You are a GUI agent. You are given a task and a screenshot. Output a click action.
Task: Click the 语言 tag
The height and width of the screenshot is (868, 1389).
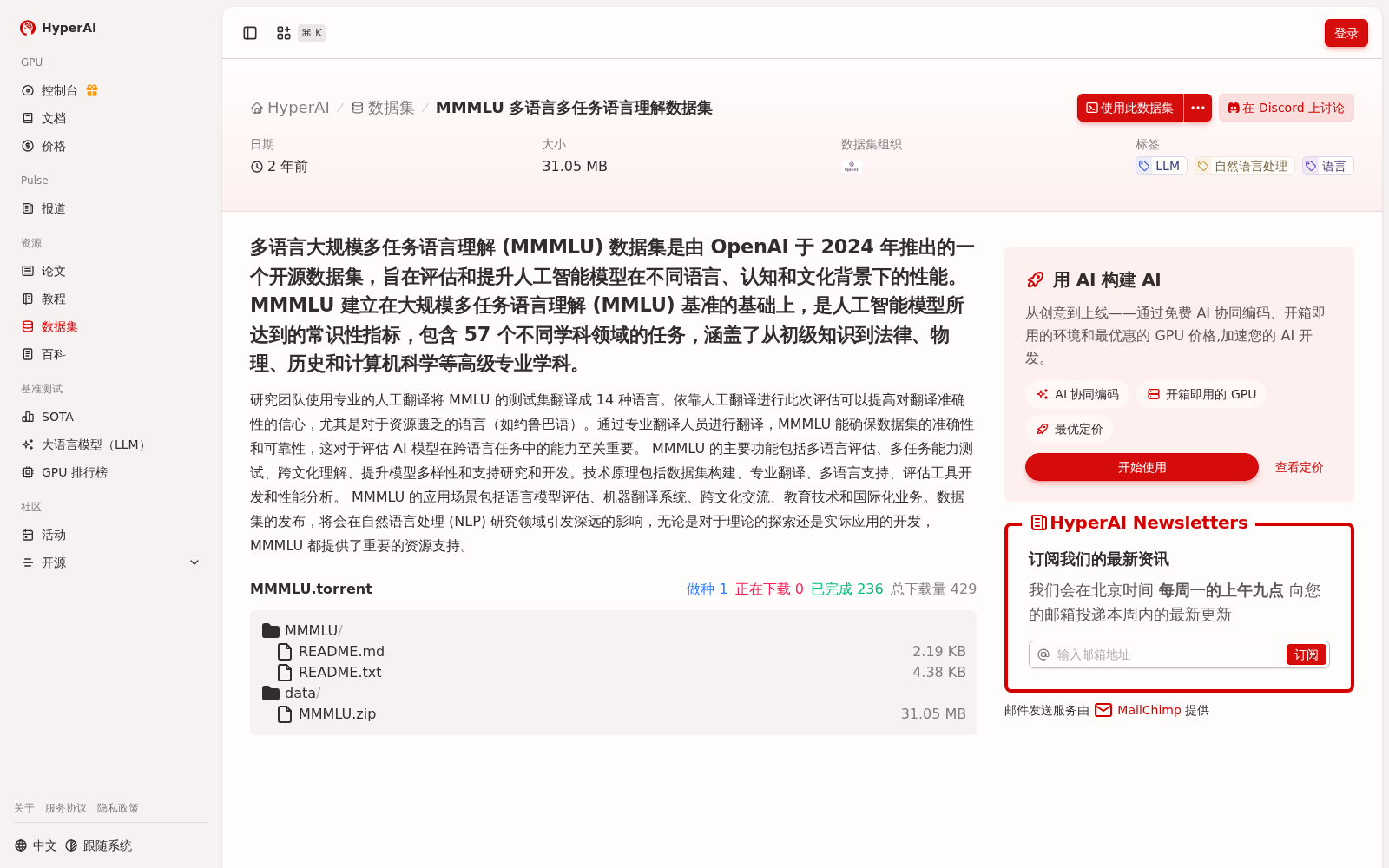(1327, 166)
